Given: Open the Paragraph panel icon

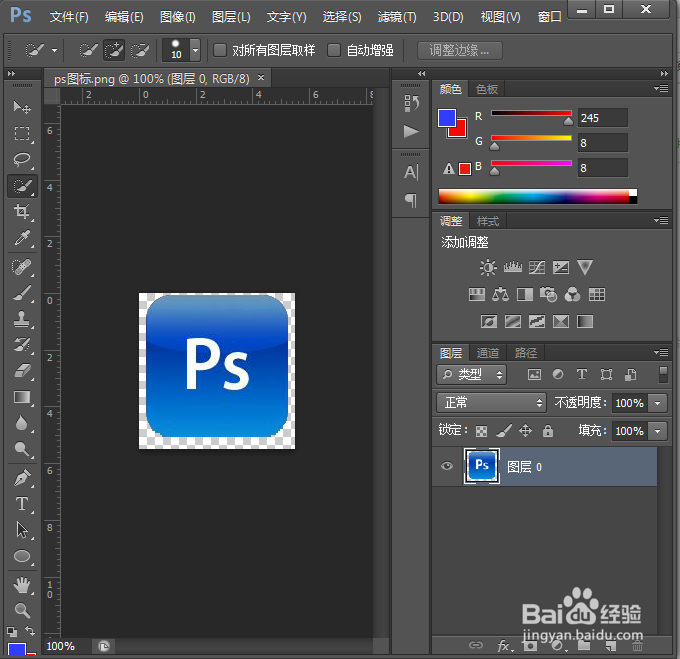Looking at the screenshot, I should point(411,200).
